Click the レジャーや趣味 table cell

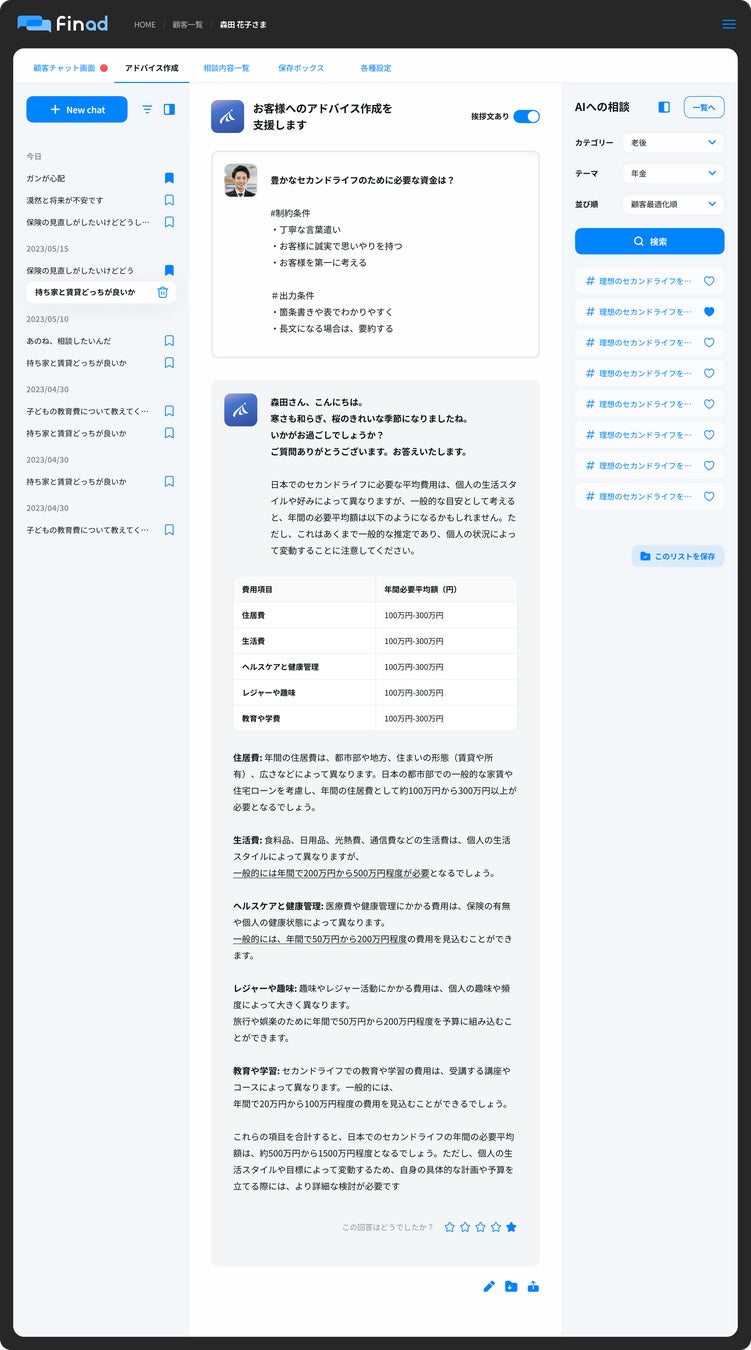coord(304,693)
